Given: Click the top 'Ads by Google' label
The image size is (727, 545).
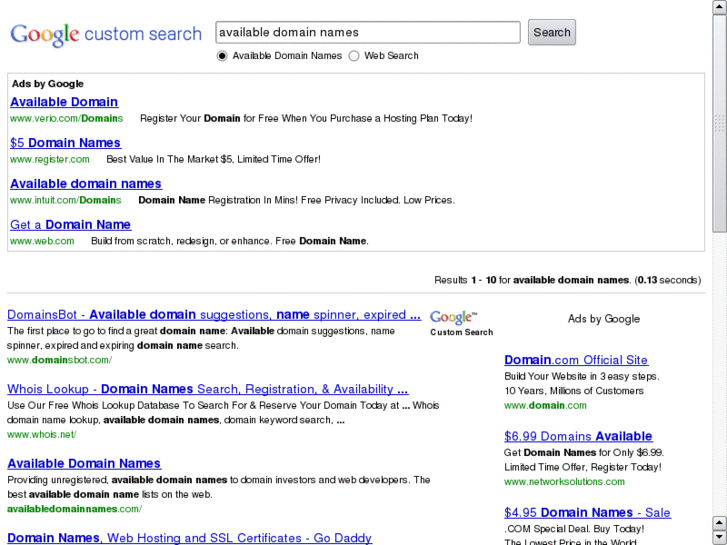Looking at the screenshot, I should tap(48, 84).
